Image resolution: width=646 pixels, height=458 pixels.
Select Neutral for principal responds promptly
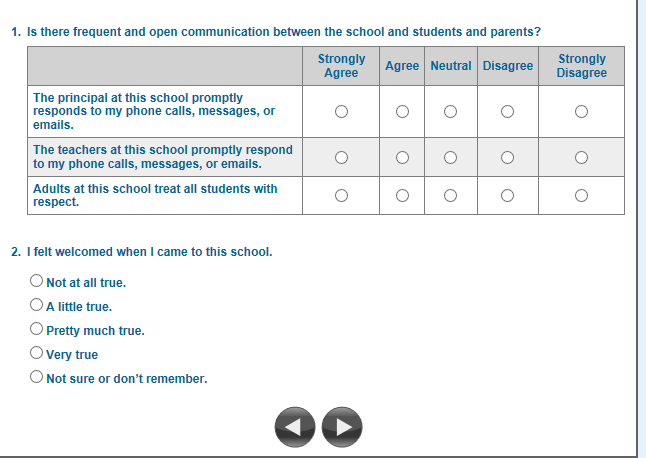pos(451,112)
